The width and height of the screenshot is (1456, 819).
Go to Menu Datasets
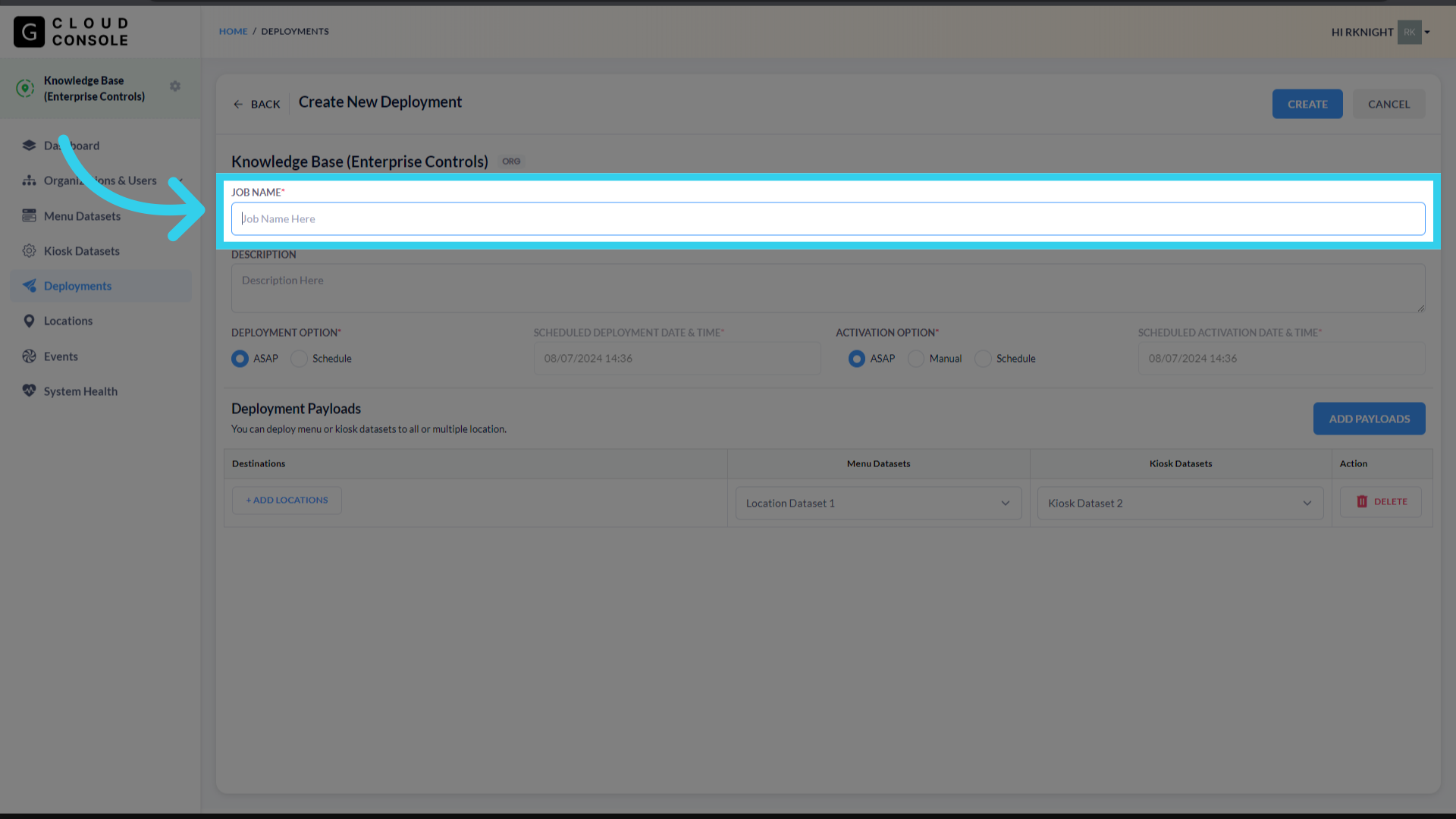pyautogui.click(x=100, y=216)
